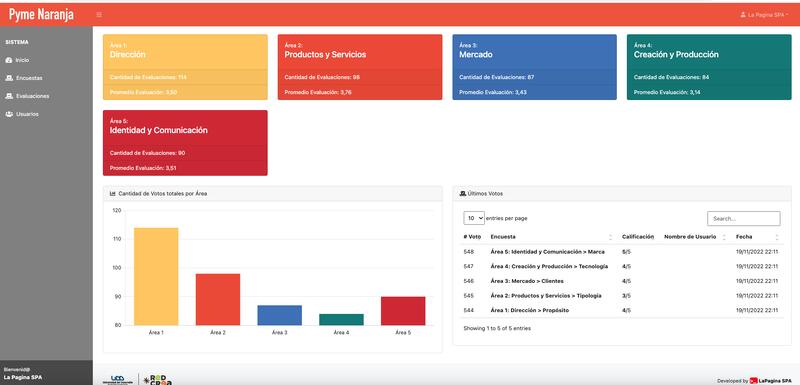
Task: Click the user avatar icon in header
Action: (743, 15)
